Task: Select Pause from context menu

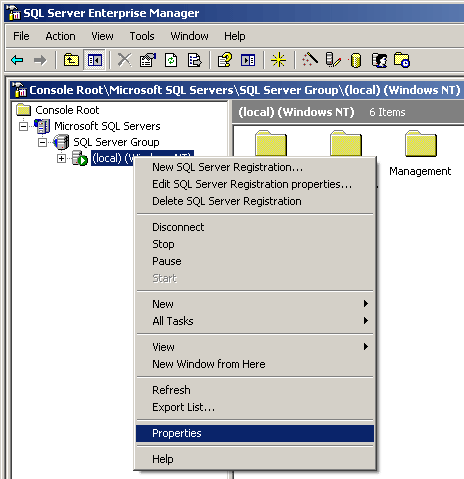Action: coord(255,261)
